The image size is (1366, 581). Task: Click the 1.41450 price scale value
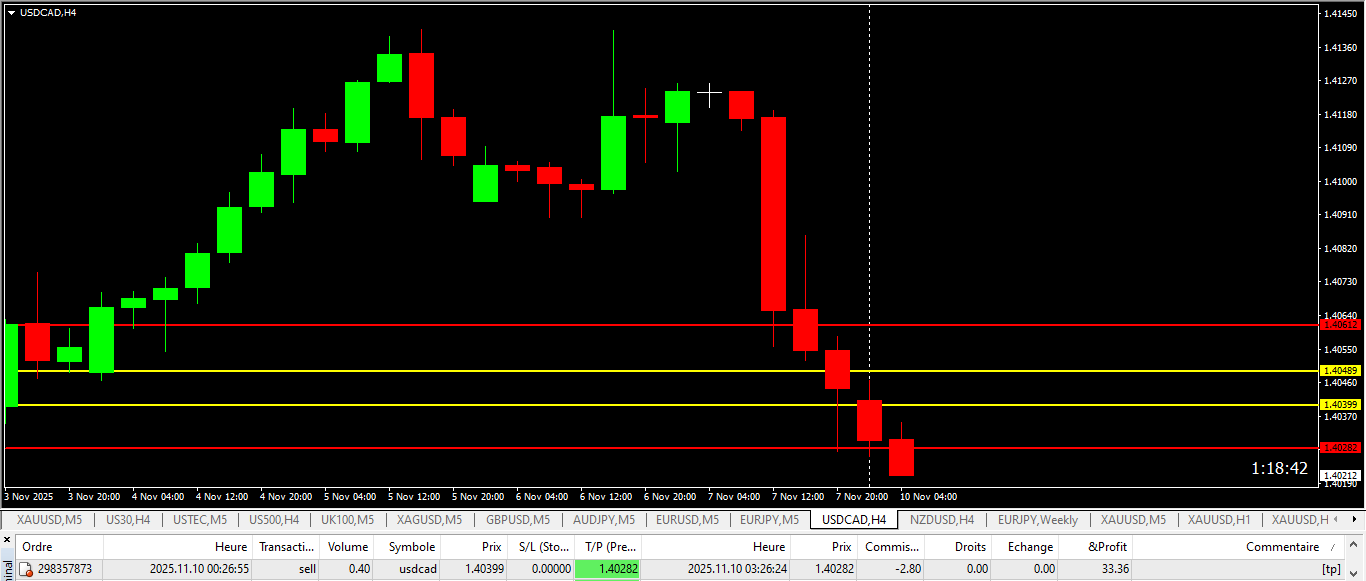pyautogui.click(x=1341, y=14)
